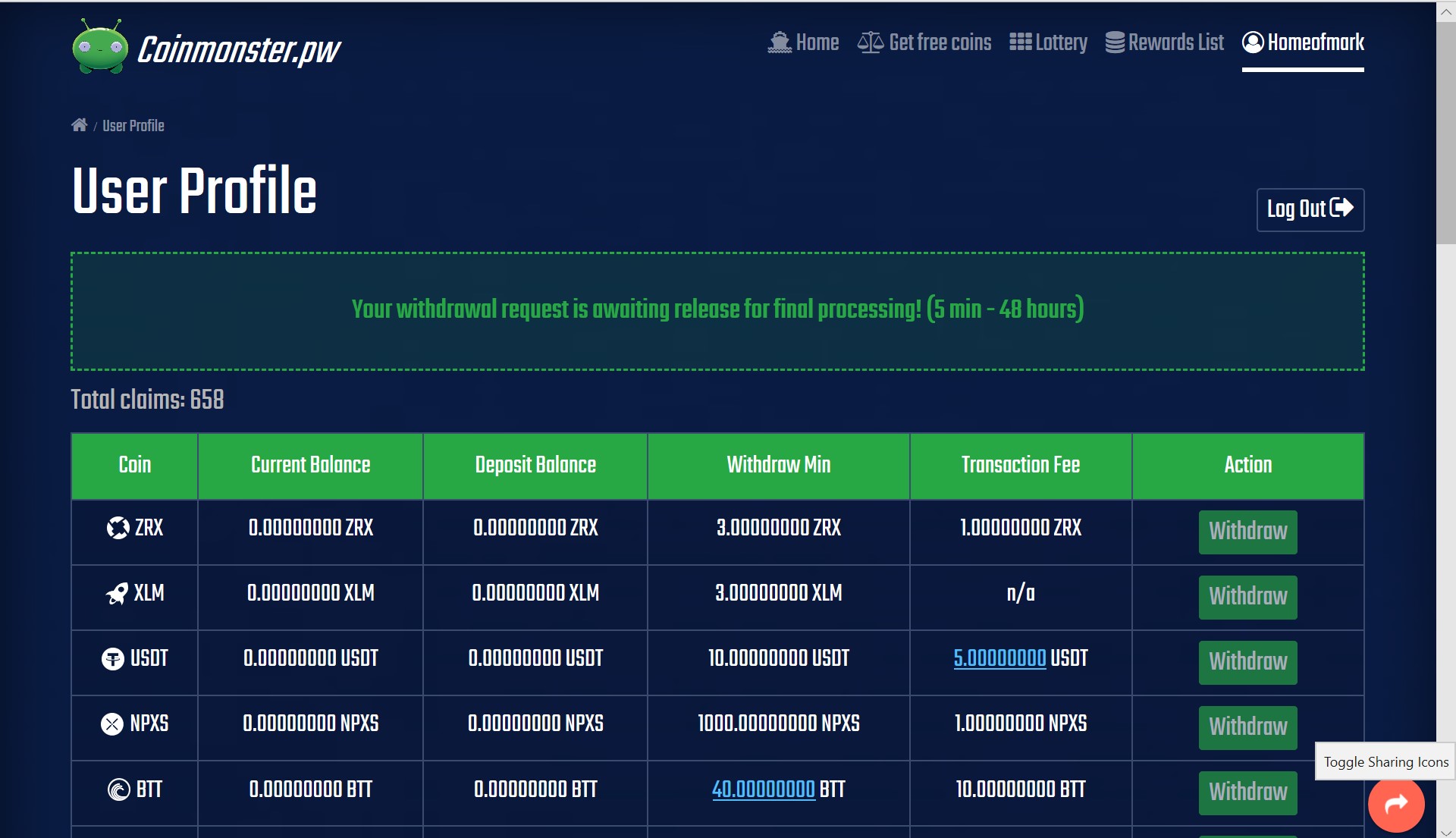Image resolution: width=1456 pixels, height=838 pixels.
Task: Select the NPXS coin icon
Action: [112, 723]
